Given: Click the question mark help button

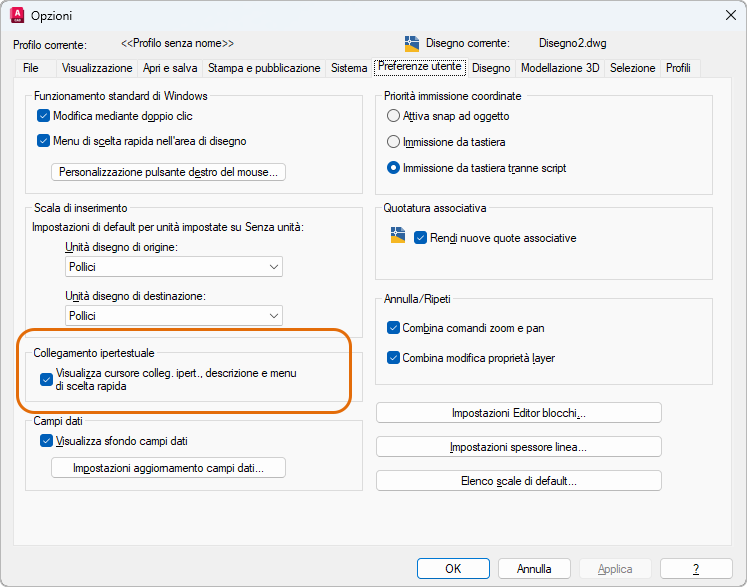Looking at the screenshot, I should pos(695,569).
